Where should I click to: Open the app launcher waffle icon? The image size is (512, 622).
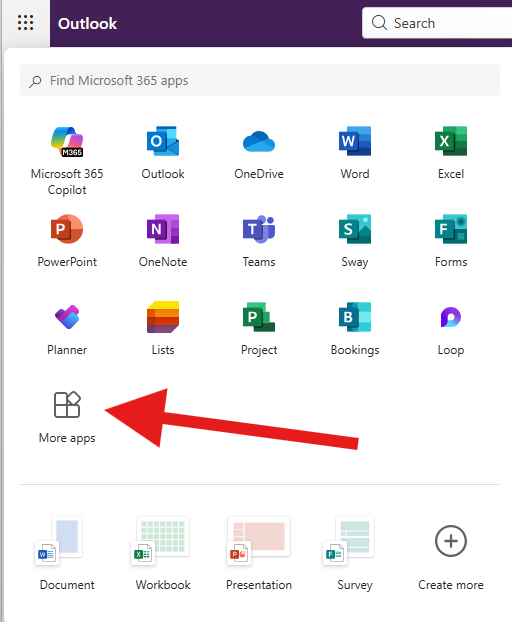coord(25,23)
